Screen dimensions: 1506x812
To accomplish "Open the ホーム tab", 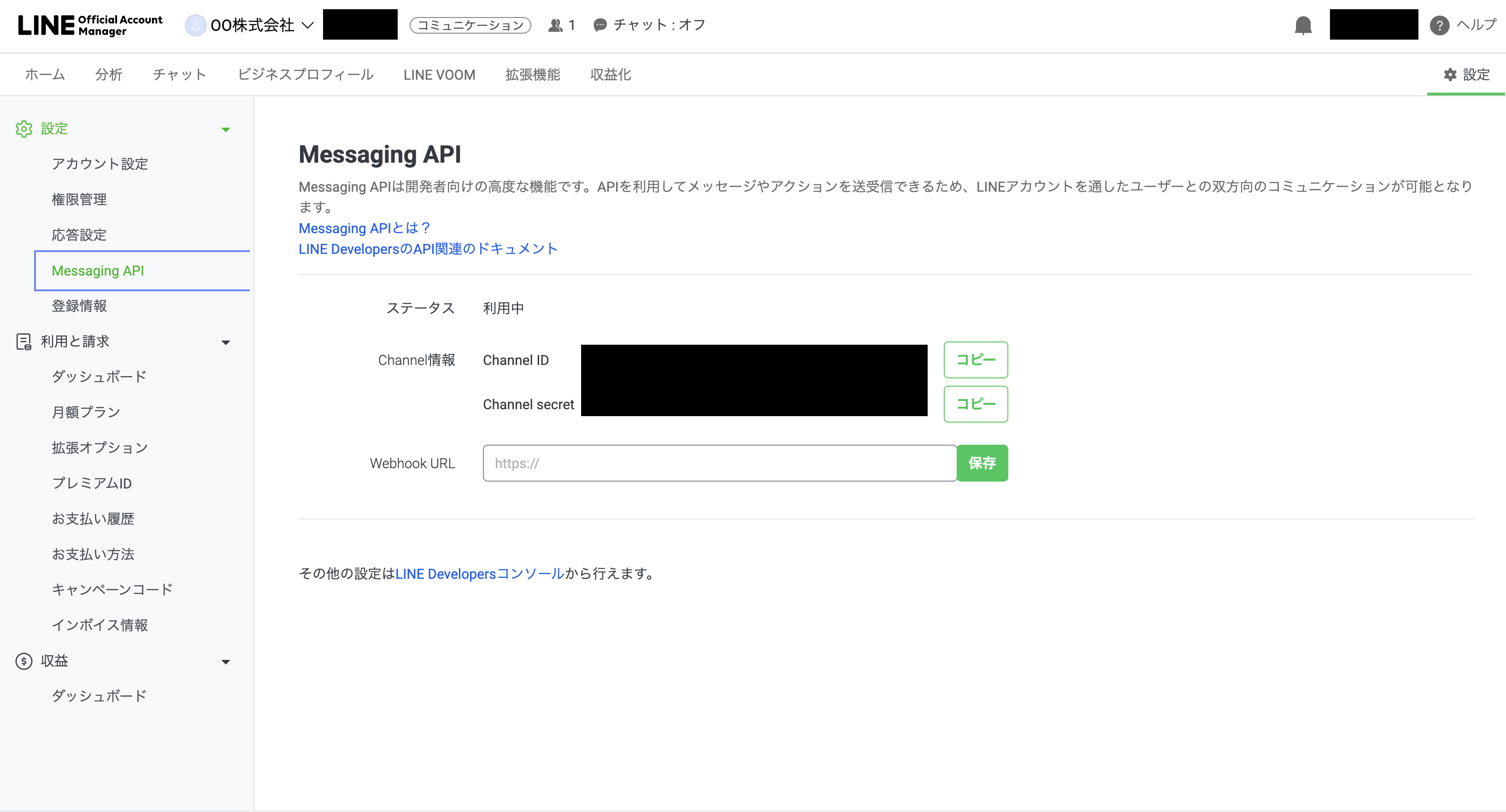I will pyautogui.click(x=45, y=74).
